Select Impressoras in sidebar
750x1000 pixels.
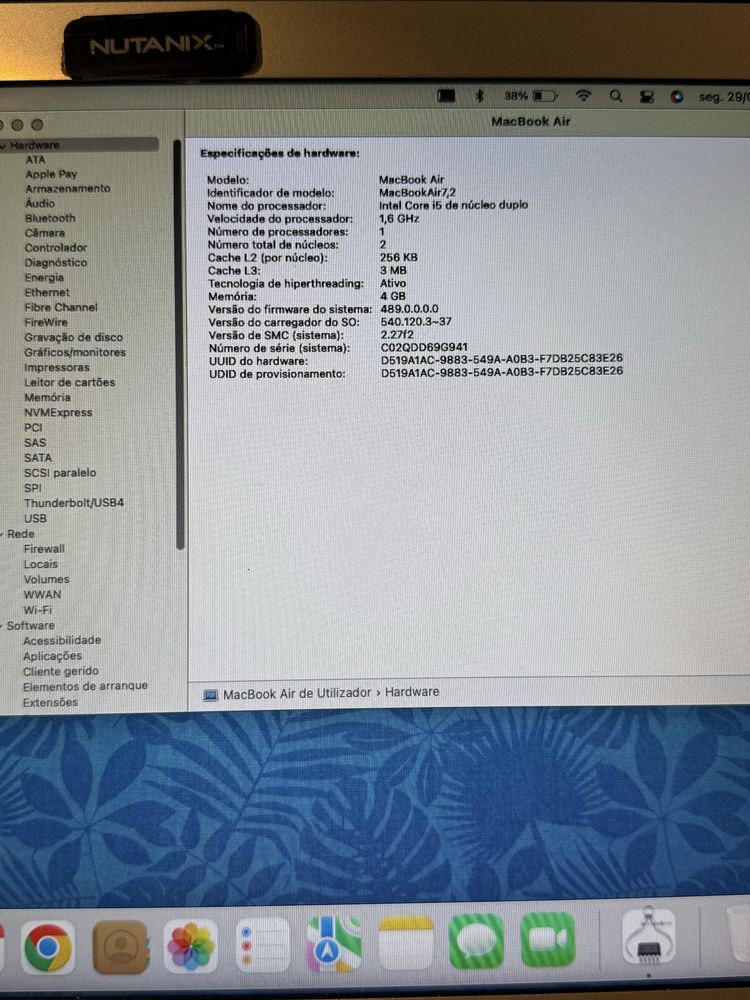click(x=57, y=368)
